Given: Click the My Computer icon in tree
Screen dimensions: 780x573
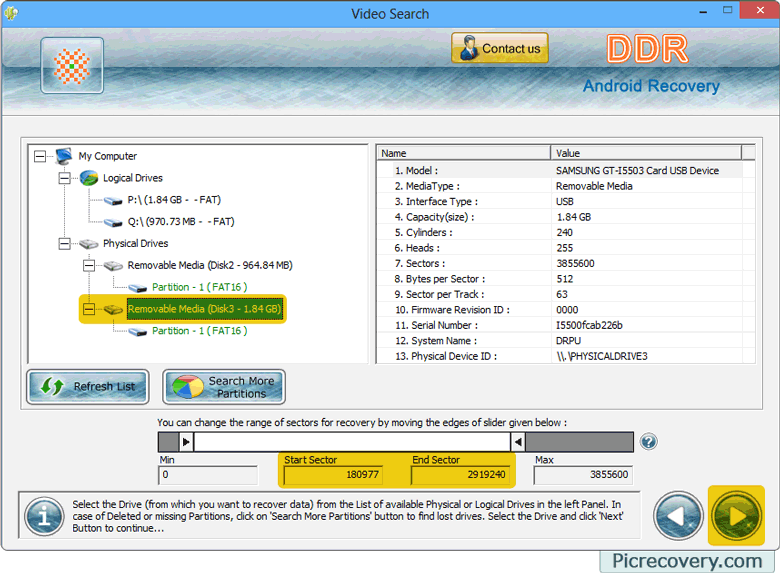Looking at the screenshot, I should pyautogui.click(x=64, y=156).
